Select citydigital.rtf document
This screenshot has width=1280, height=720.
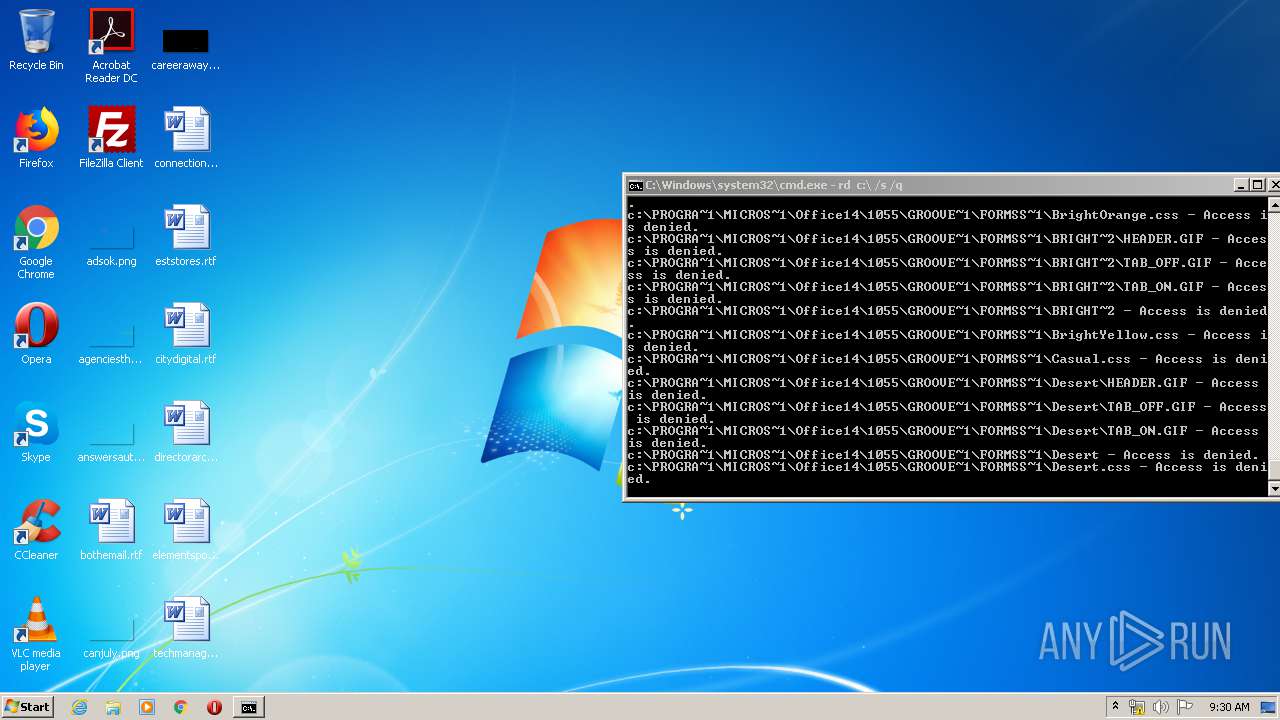coord(186,334)
